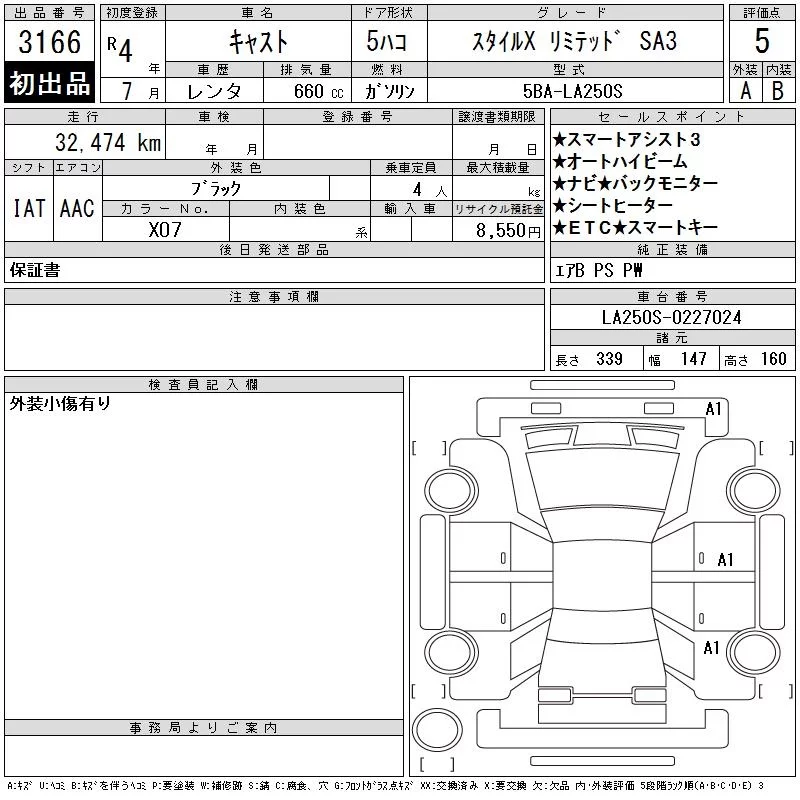The image size is (800, 800).
Task: Click the A1 mark near front right fender
Action: [711, 648]
